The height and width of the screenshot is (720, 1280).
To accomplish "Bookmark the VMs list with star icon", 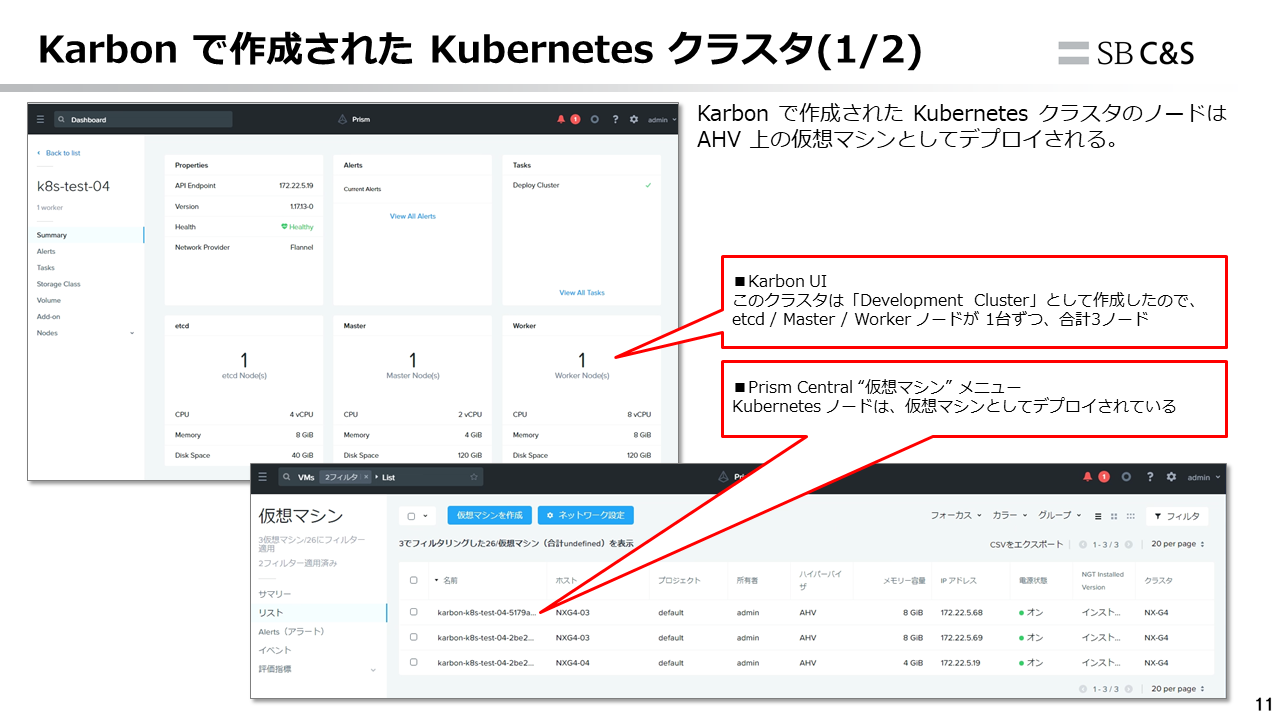I will (474, 477).
